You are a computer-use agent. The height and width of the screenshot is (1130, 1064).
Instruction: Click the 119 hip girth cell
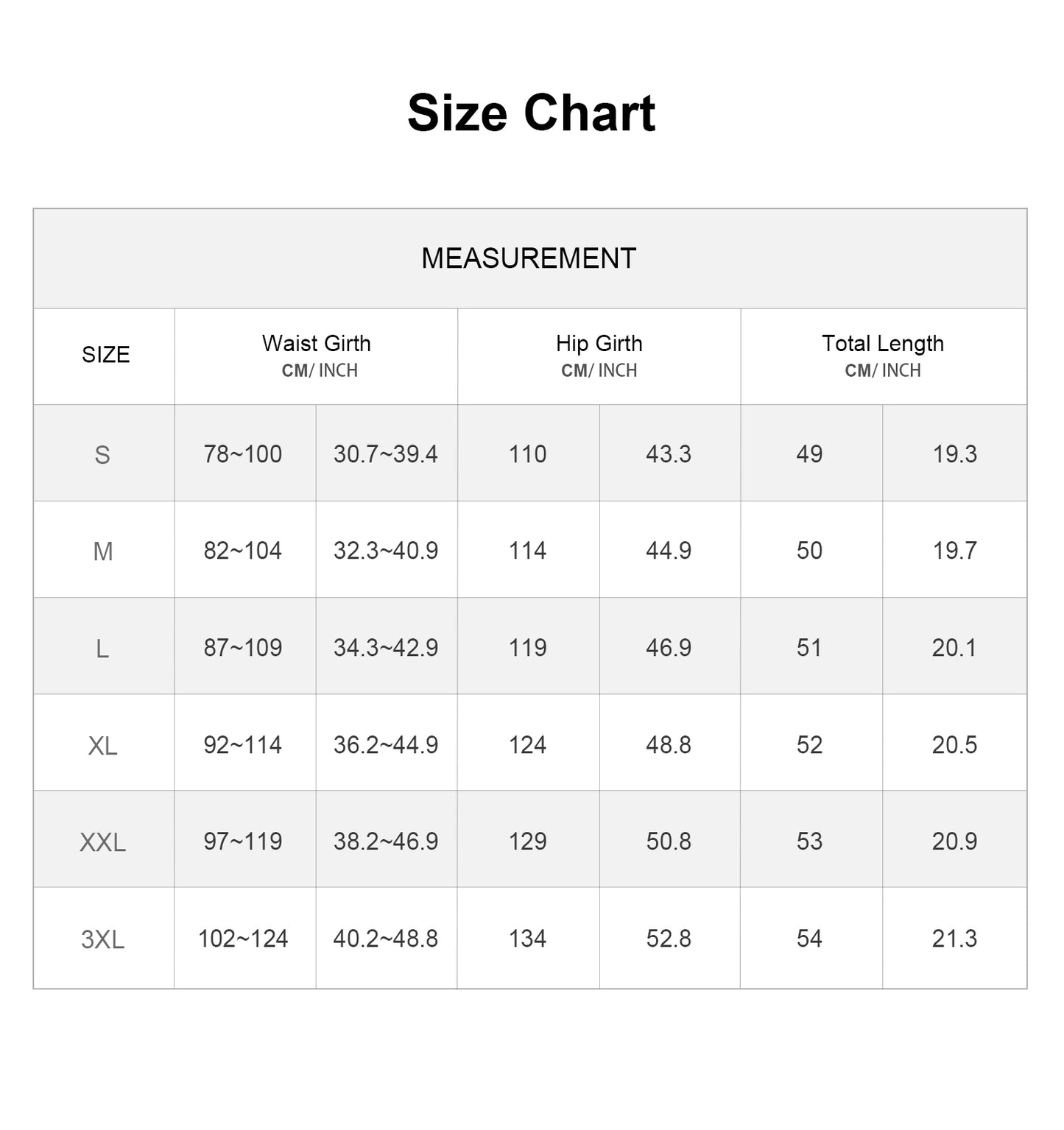[x=528, y=648]
